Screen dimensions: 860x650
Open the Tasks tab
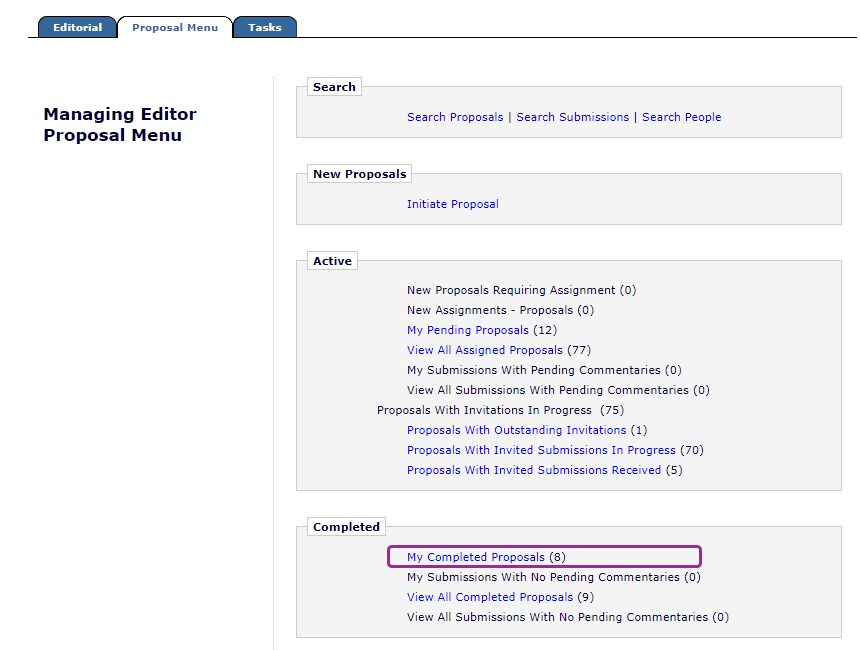coord(265,28)
